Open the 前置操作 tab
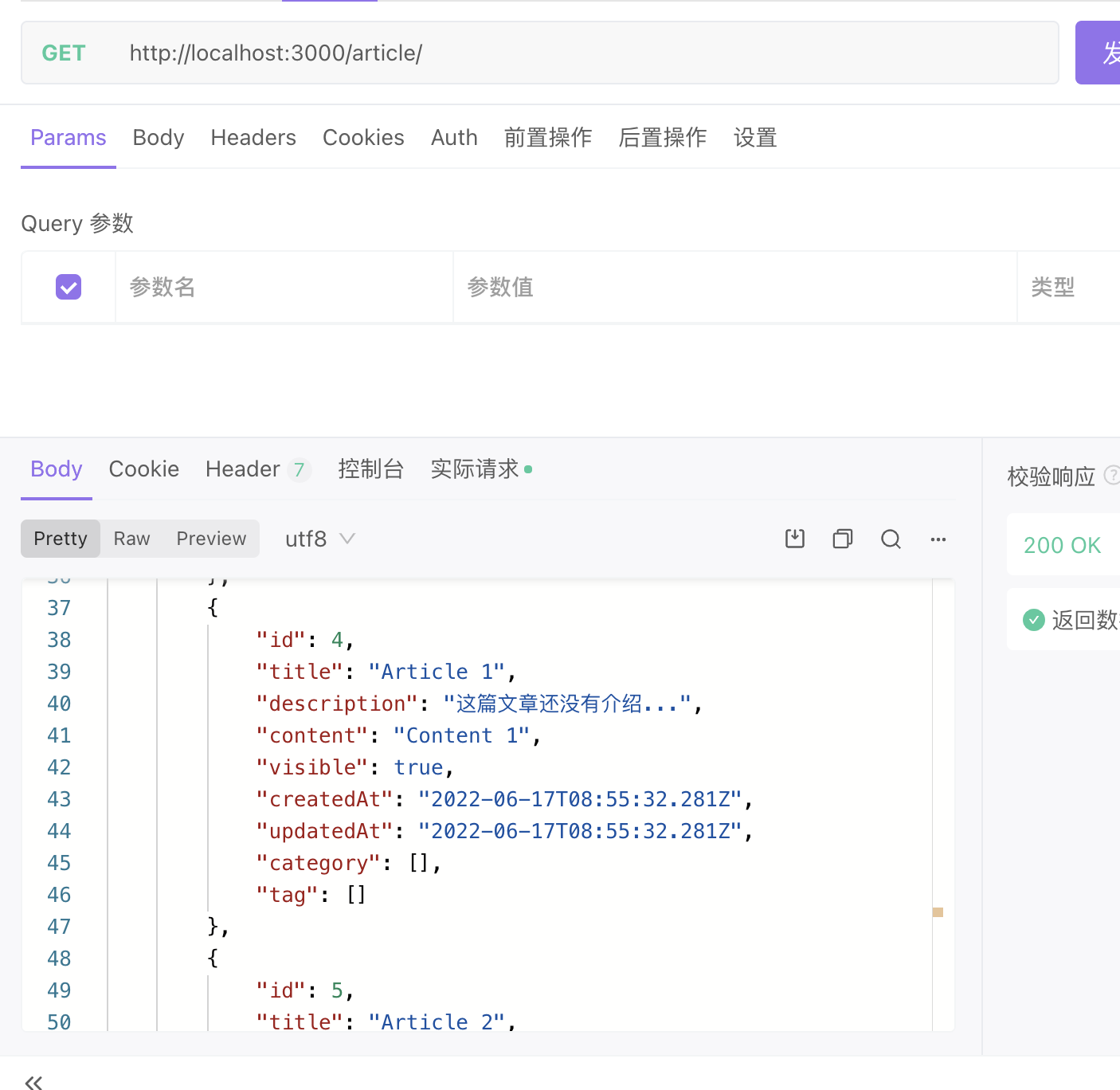Viewport: 1120px width, 1090px height. click(548, 138)
